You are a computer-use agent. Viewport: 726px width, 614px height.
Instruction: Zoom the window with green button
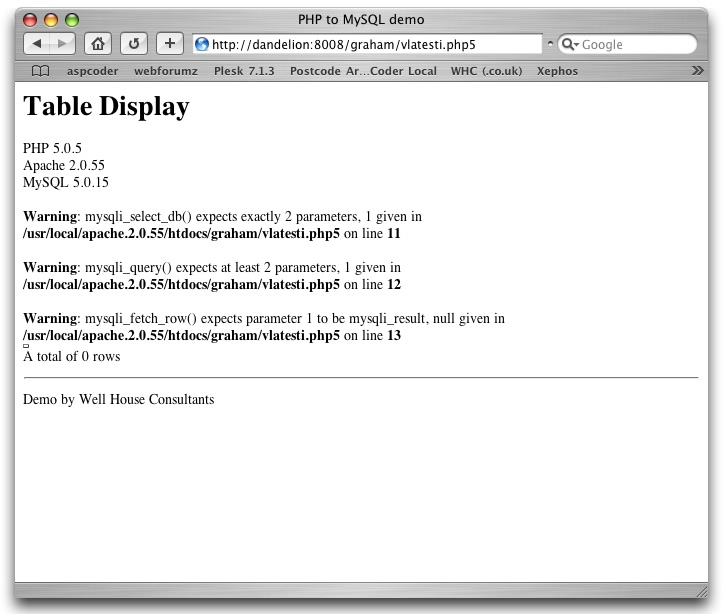(71, 20)
